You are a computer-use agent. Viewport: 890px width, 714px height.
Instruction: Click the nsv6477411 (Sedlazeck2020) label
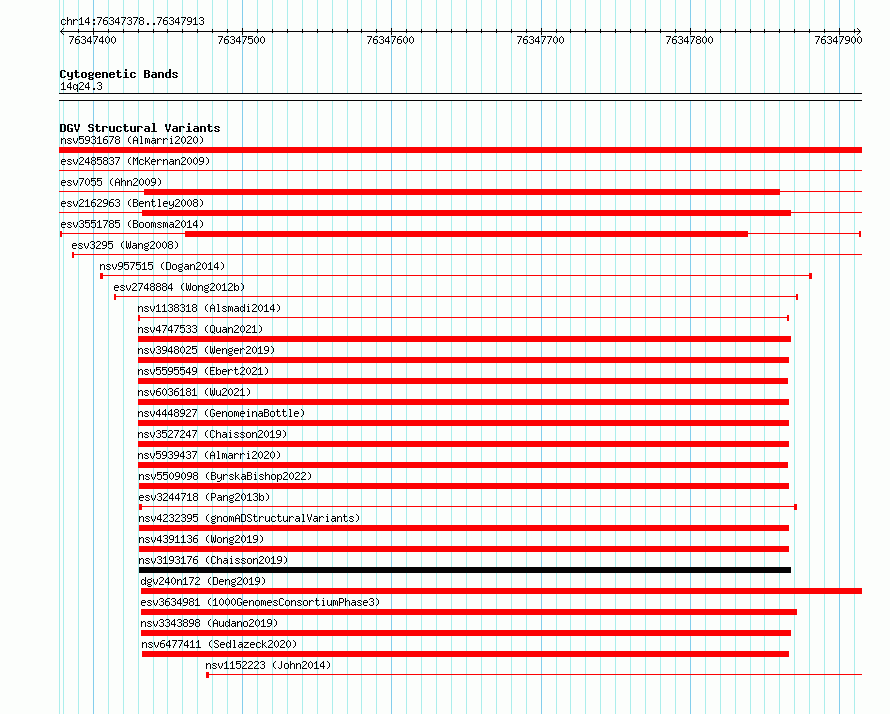tap(219, 644)
